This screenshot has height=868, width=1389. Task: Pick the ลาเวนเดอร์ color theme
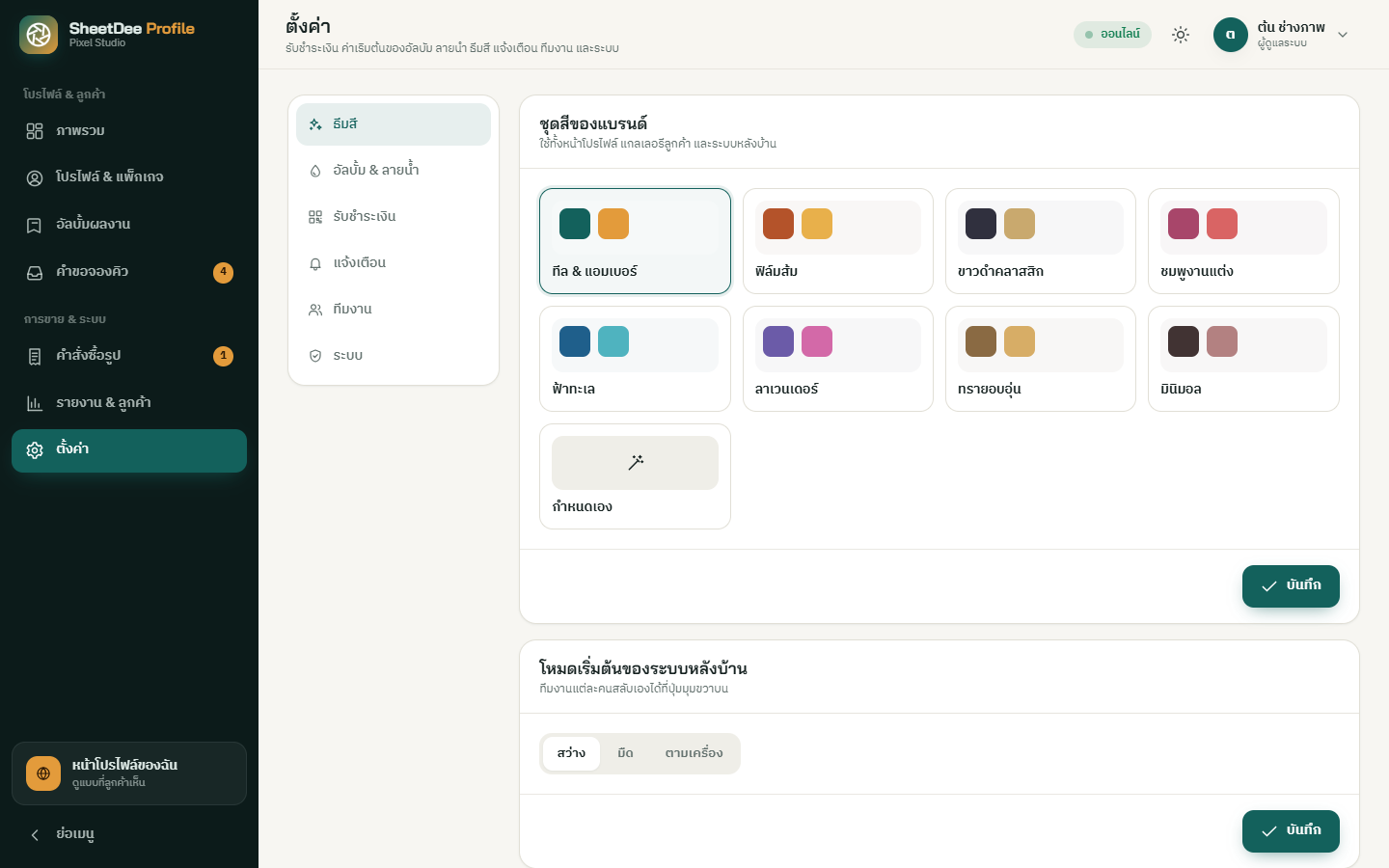coord(837,359)
